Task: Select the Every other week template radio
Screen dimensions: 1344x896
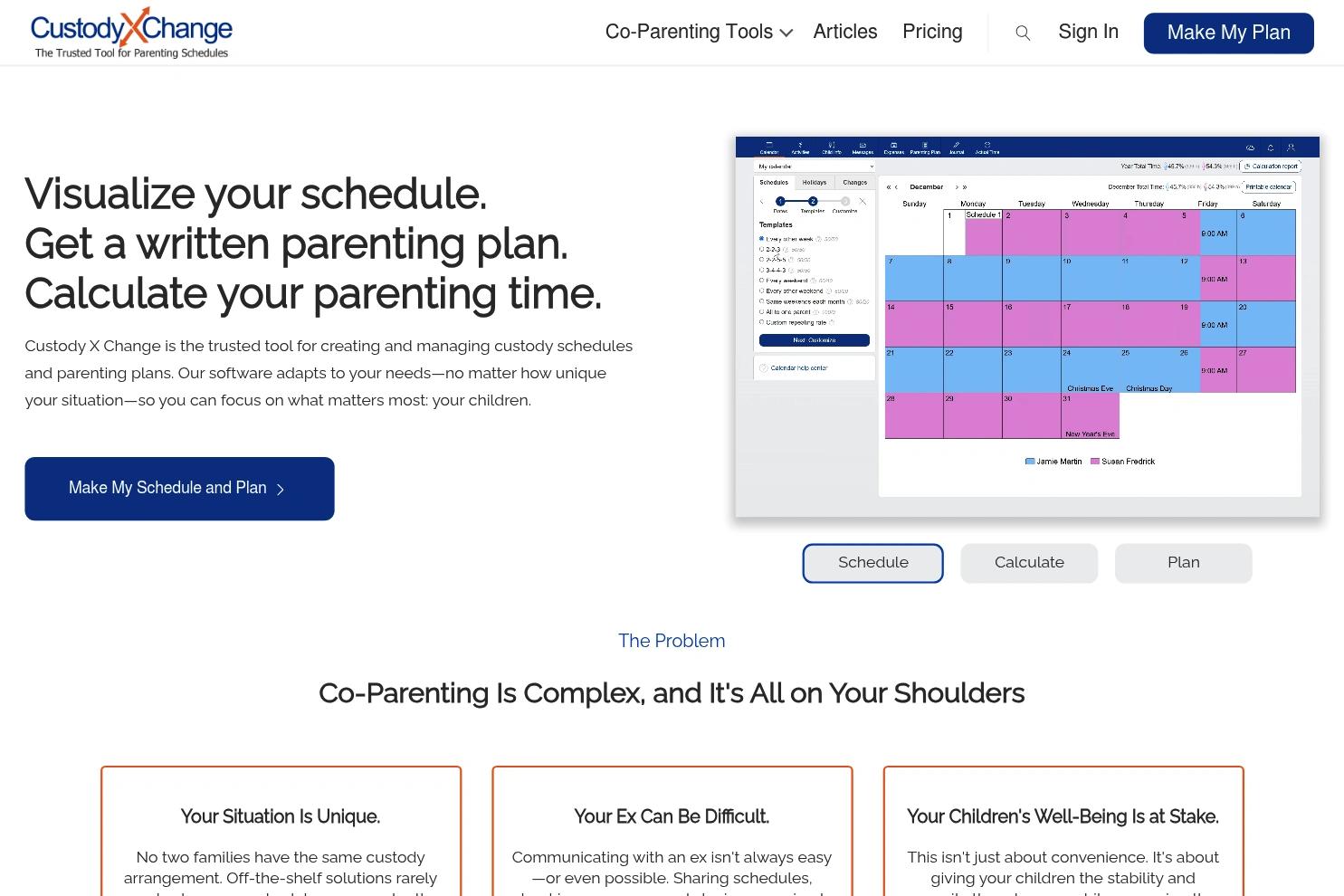Action: click(761, 238)
